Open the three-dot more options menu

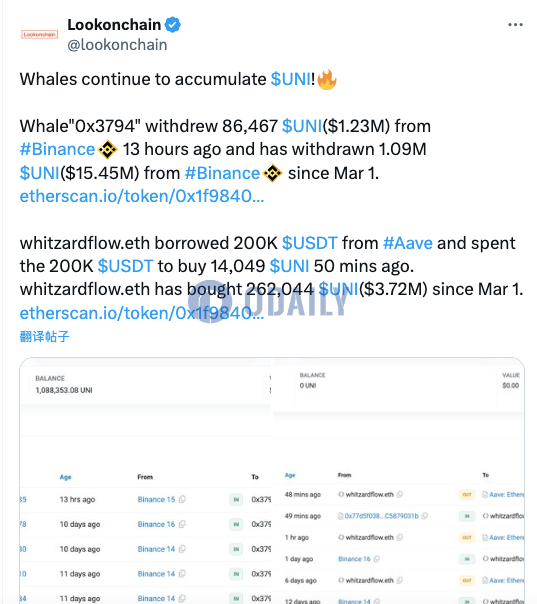tap(515, 25)
